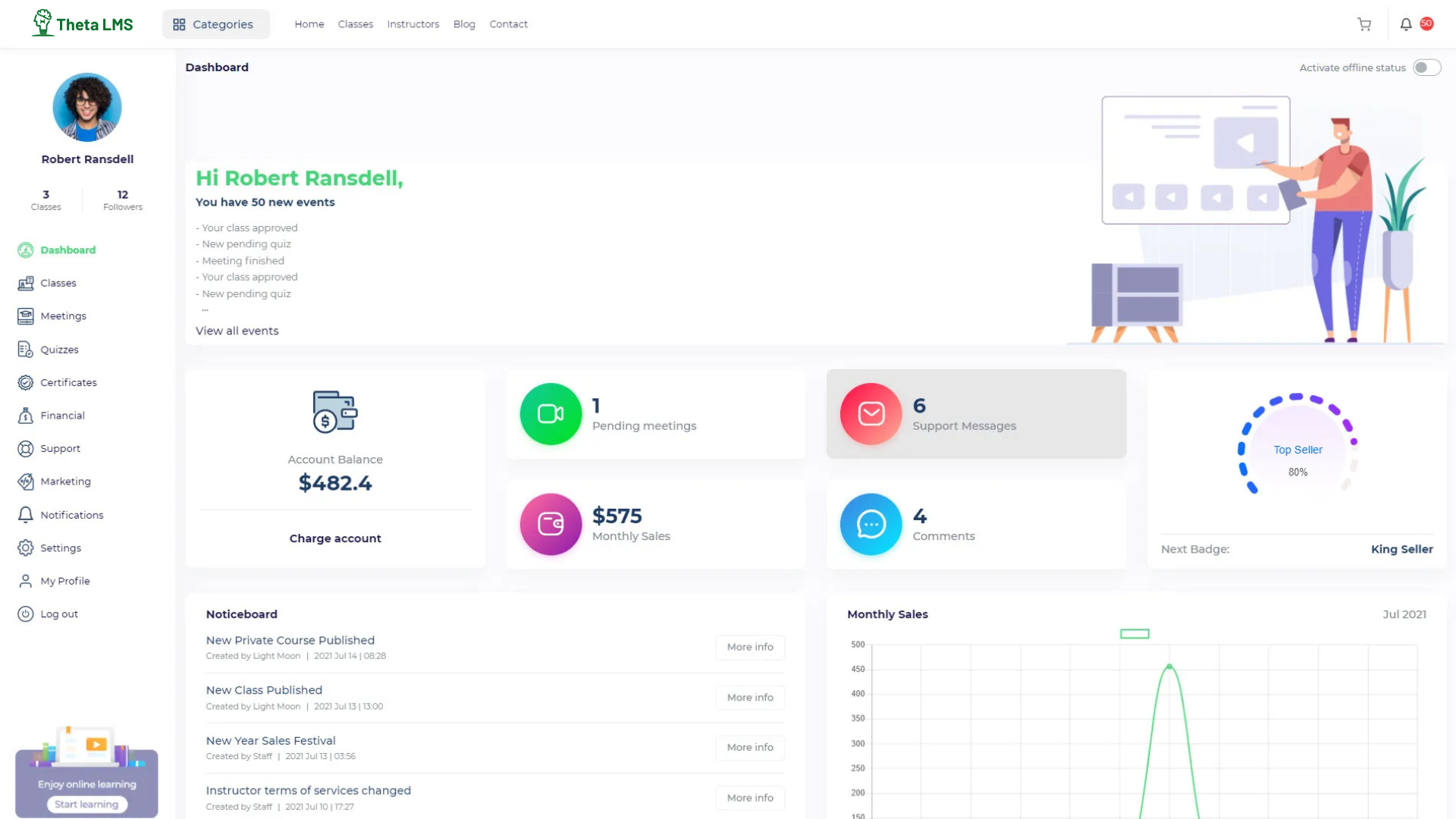Open Certificates from the sidebar
The width and height of the screenshot is (1456, 819).
tap(68, 382)
